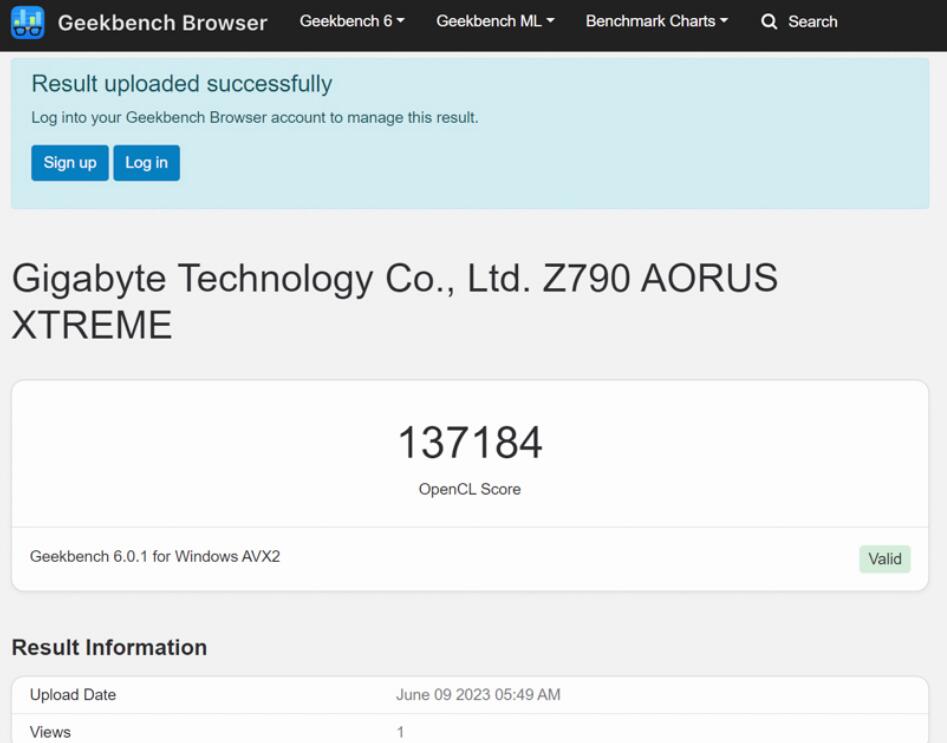Click the June 09 2023 upload date

coord(478,694)
